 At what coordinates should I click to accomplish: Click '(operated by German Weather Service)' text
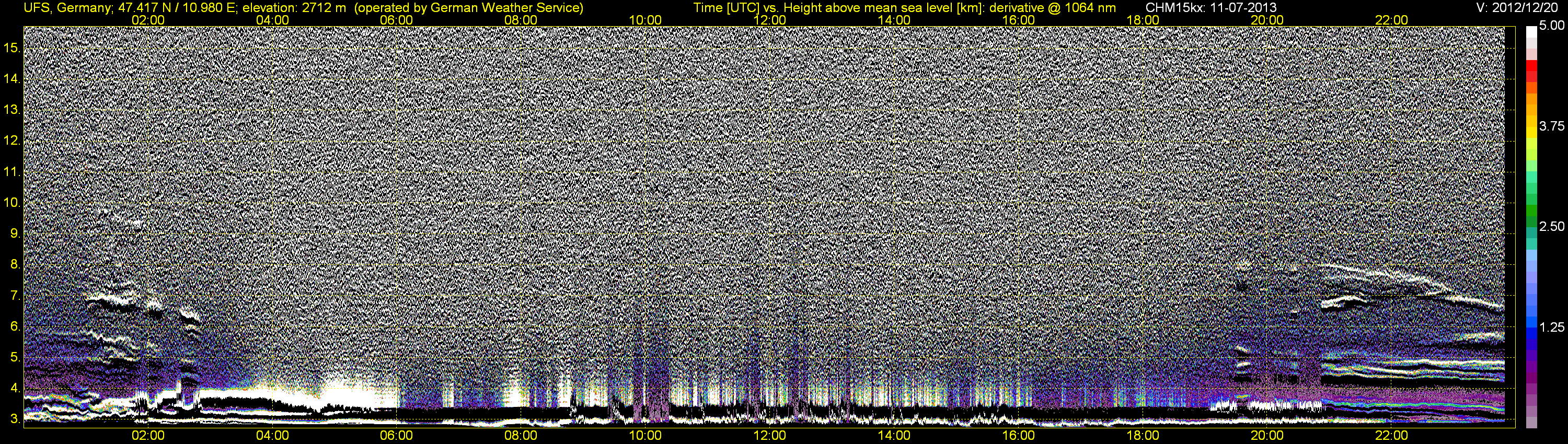point(469,8)
